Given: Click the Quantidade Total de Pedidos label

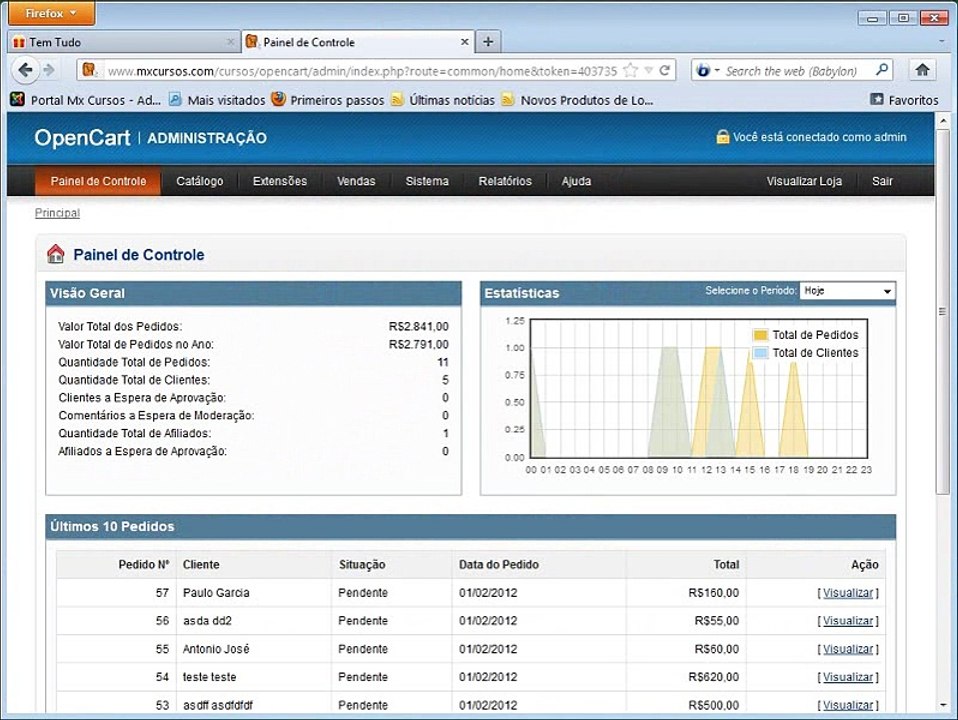Looking at the screenshot, I should (x=134, y=362).
